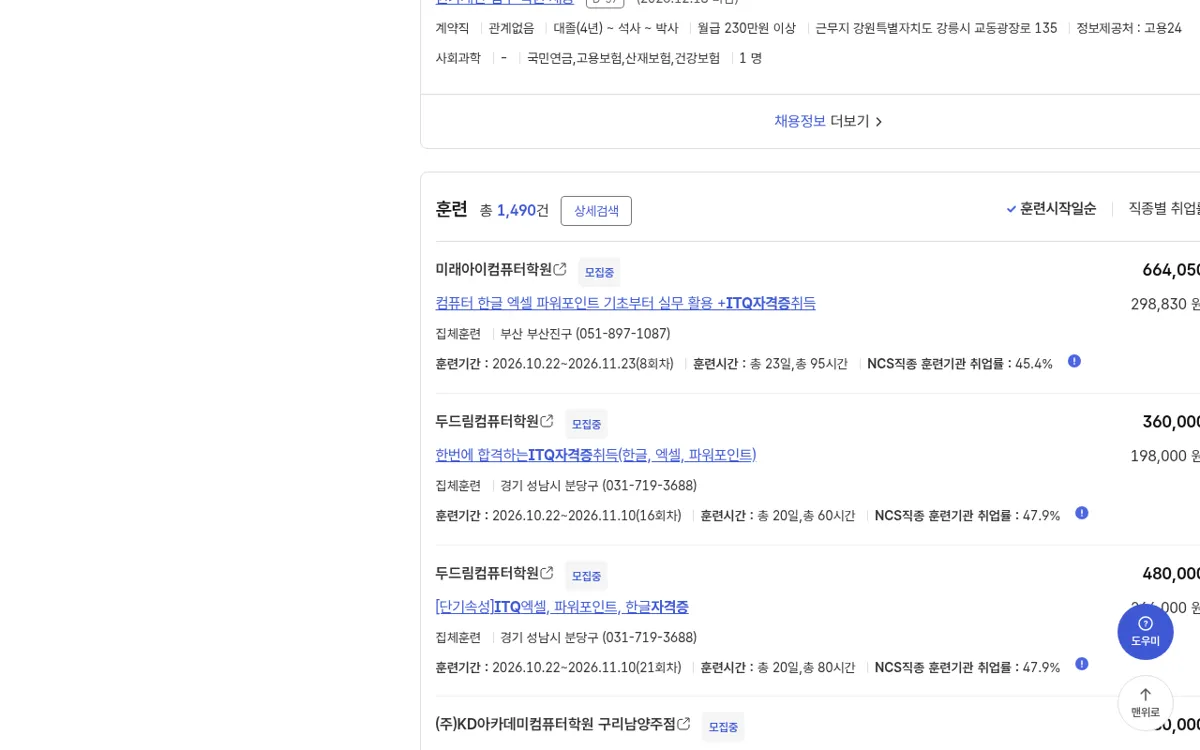Show info icon next to 취업률 47.9% with 60시간
Image resolution: width=1200 pixels, height=750 pixels.
[1081, 513]
